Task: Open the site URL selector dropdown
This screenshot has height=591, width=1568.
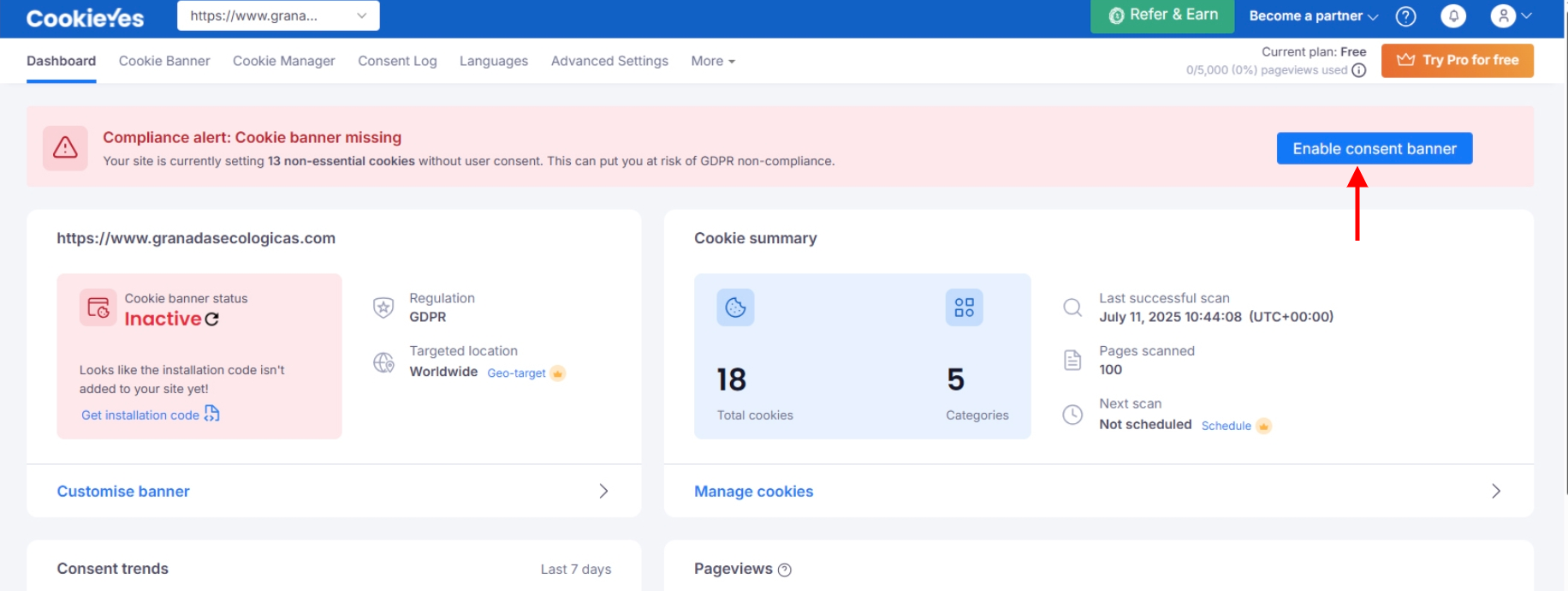Action: [278, 15]
